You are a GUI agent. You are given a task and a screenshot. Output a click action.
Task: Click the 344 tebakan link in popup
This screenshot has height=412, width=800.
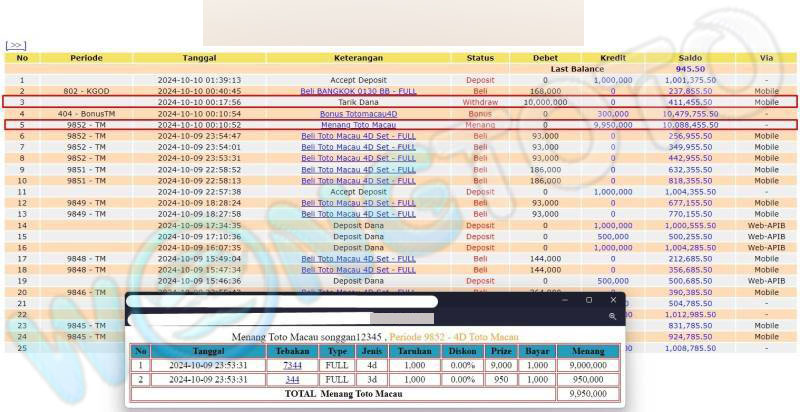(x=292, y=379)
